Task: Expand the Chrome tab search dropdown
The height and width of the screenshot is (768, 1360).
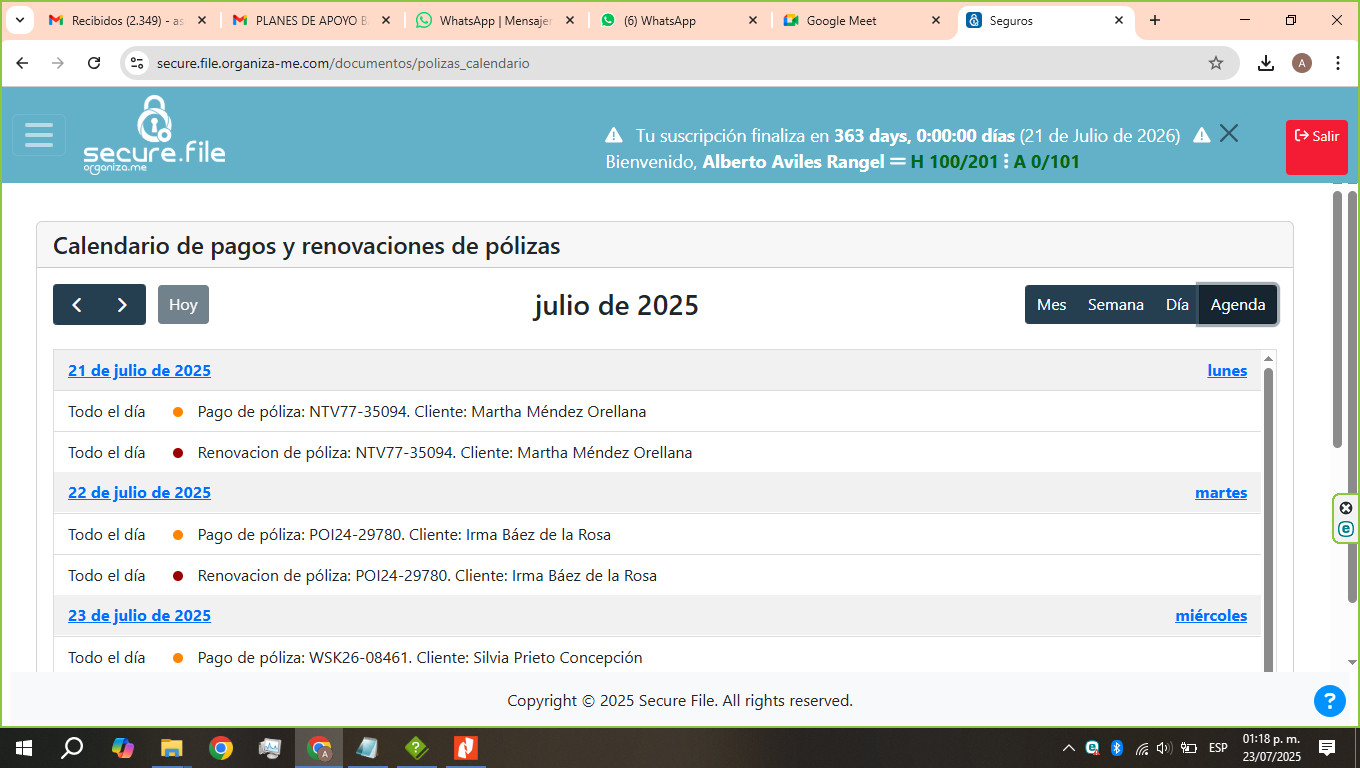Action: (x=19, y=20)
